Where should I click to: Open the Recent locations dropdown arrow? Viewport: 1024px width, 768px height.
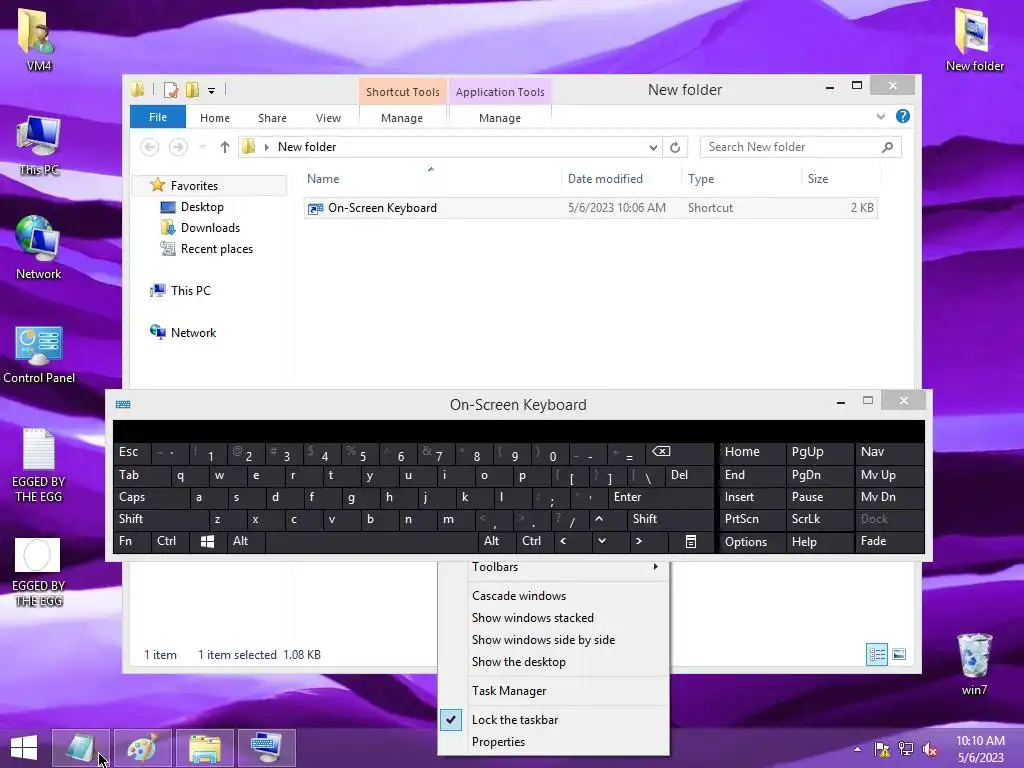click(202, 147)
